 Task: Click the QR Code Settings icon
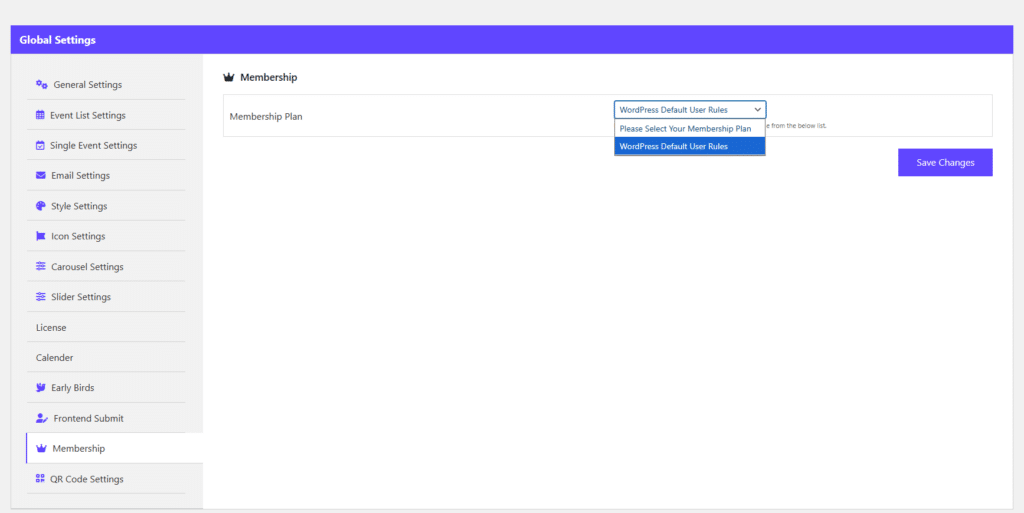tap(40, 478)
